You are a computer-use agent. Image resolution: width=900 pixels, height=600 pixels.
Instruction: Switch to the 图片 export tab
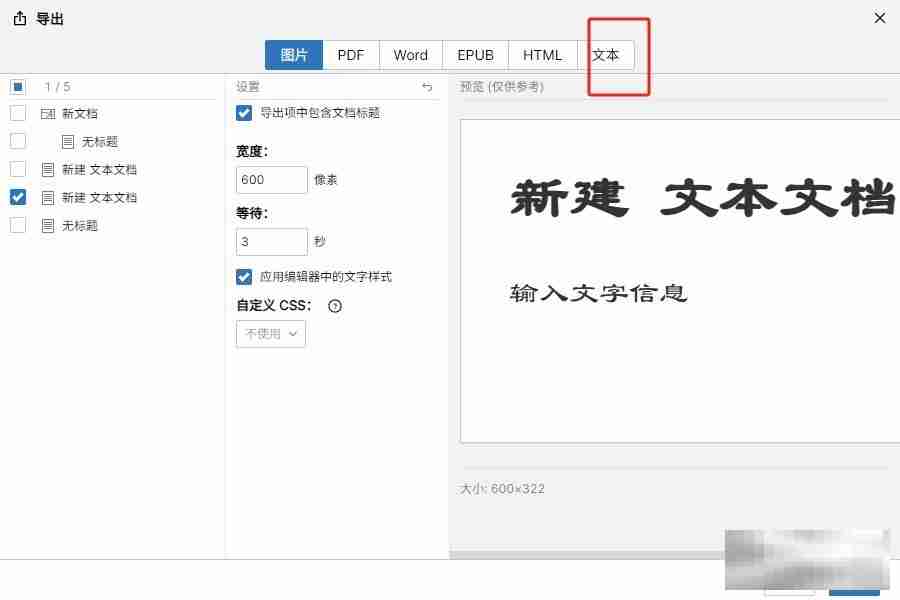point(294,55)
